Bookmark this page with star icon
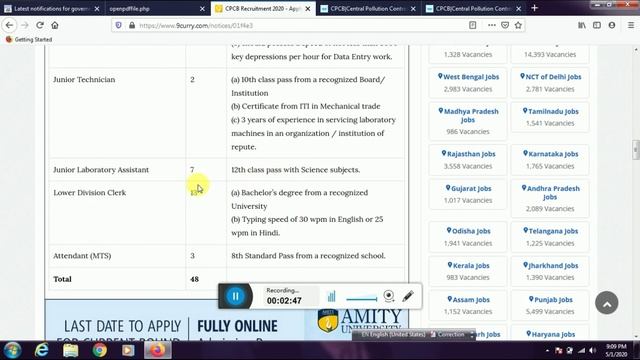Viewport: 640px width, 360px height. point(518,25)
